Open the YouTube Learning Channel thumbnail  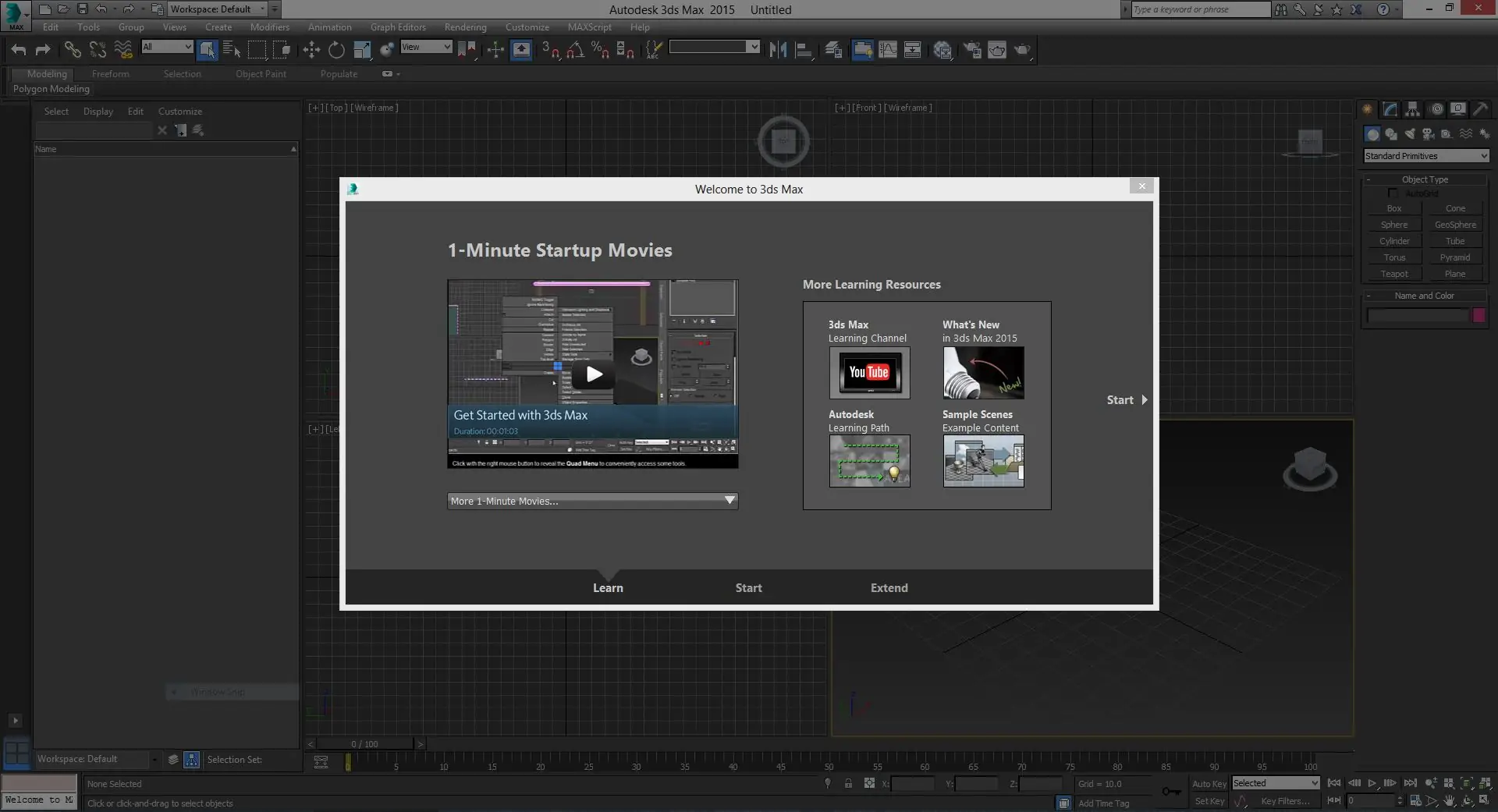click(869, 373)
